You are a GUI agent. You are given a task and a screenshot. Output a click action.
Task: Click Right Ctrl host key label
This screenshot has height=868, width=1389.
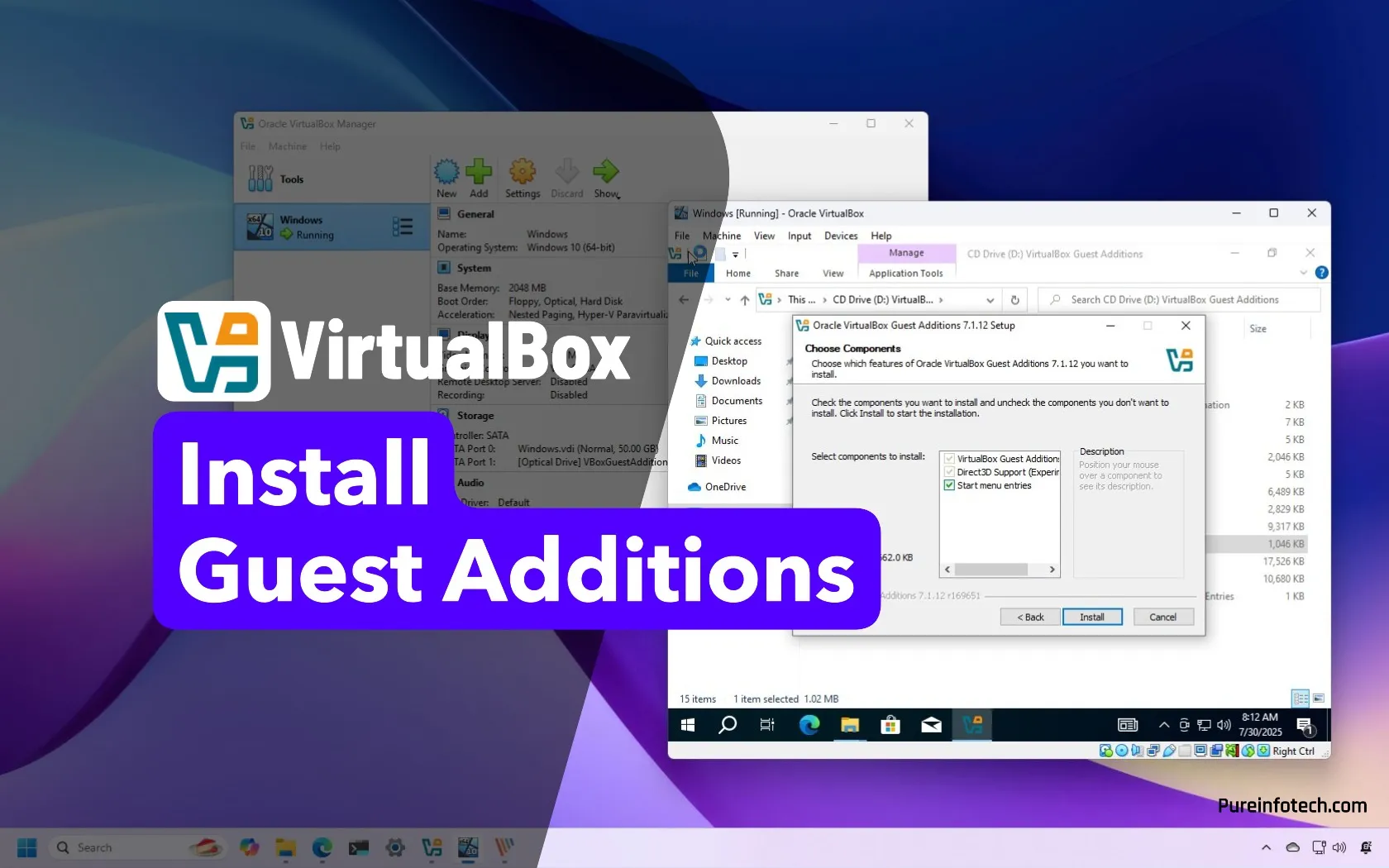coord(1293,751)
